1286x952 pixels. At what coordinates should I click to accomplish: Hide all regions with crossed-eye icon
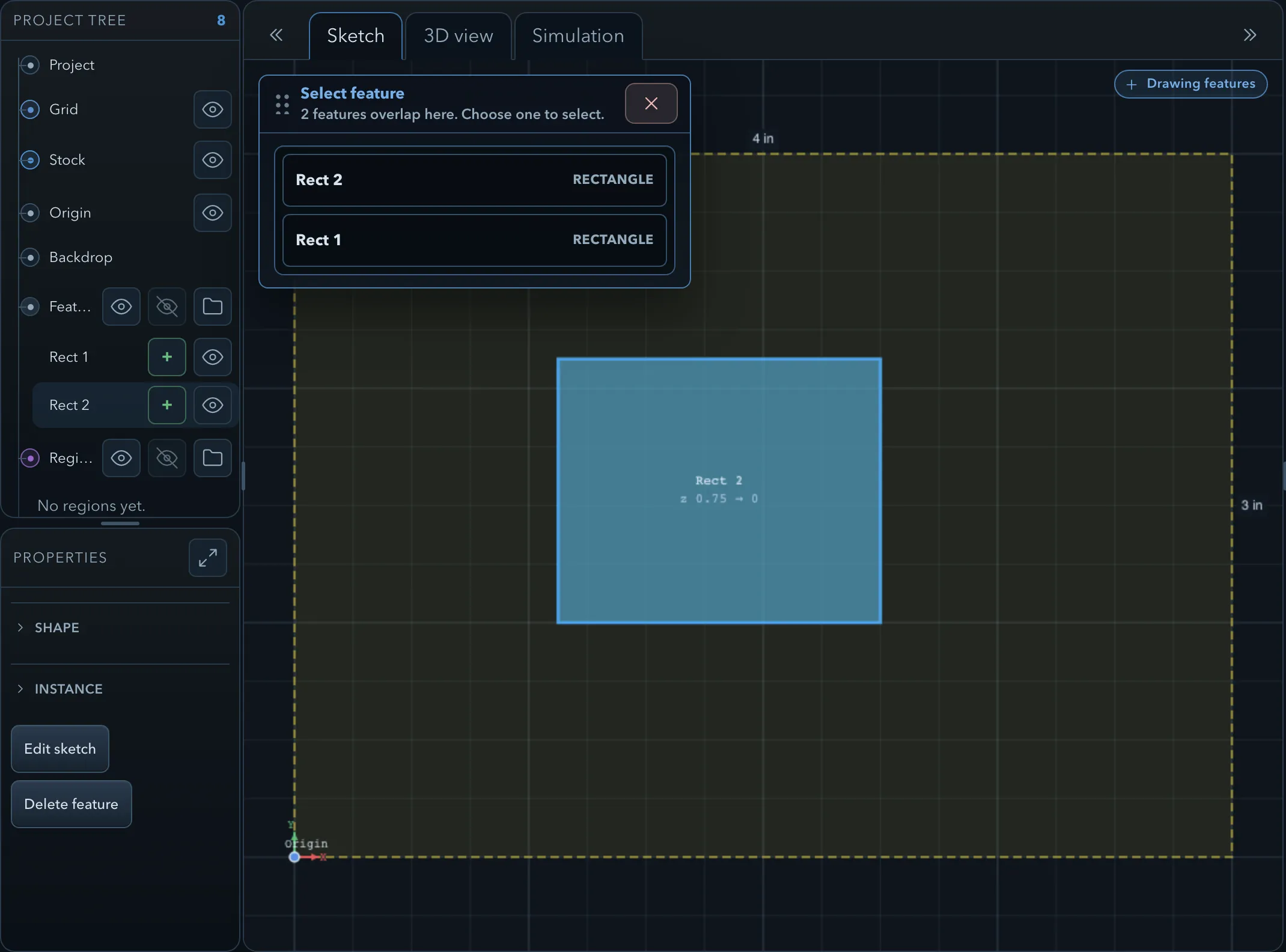tap(167, 458)
